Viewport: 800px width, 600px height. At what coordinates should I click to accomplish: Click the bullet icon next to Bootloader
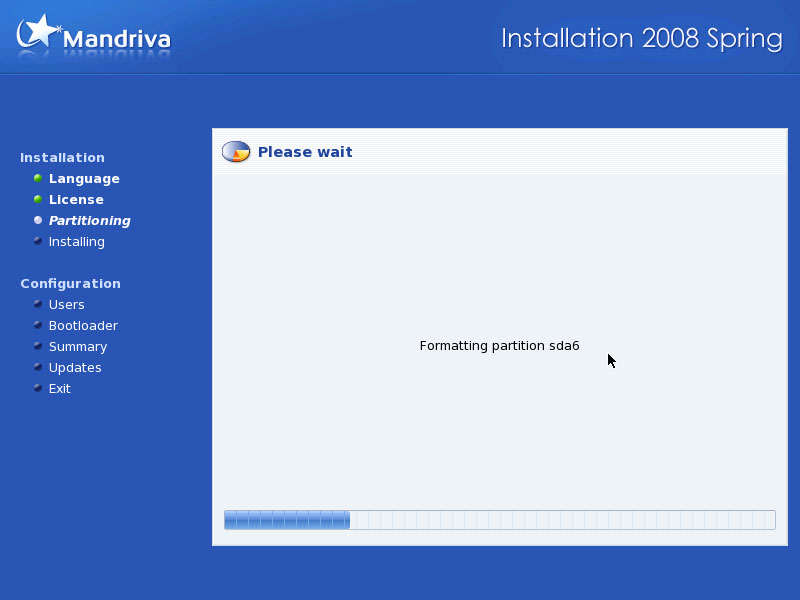click(38, 325)
